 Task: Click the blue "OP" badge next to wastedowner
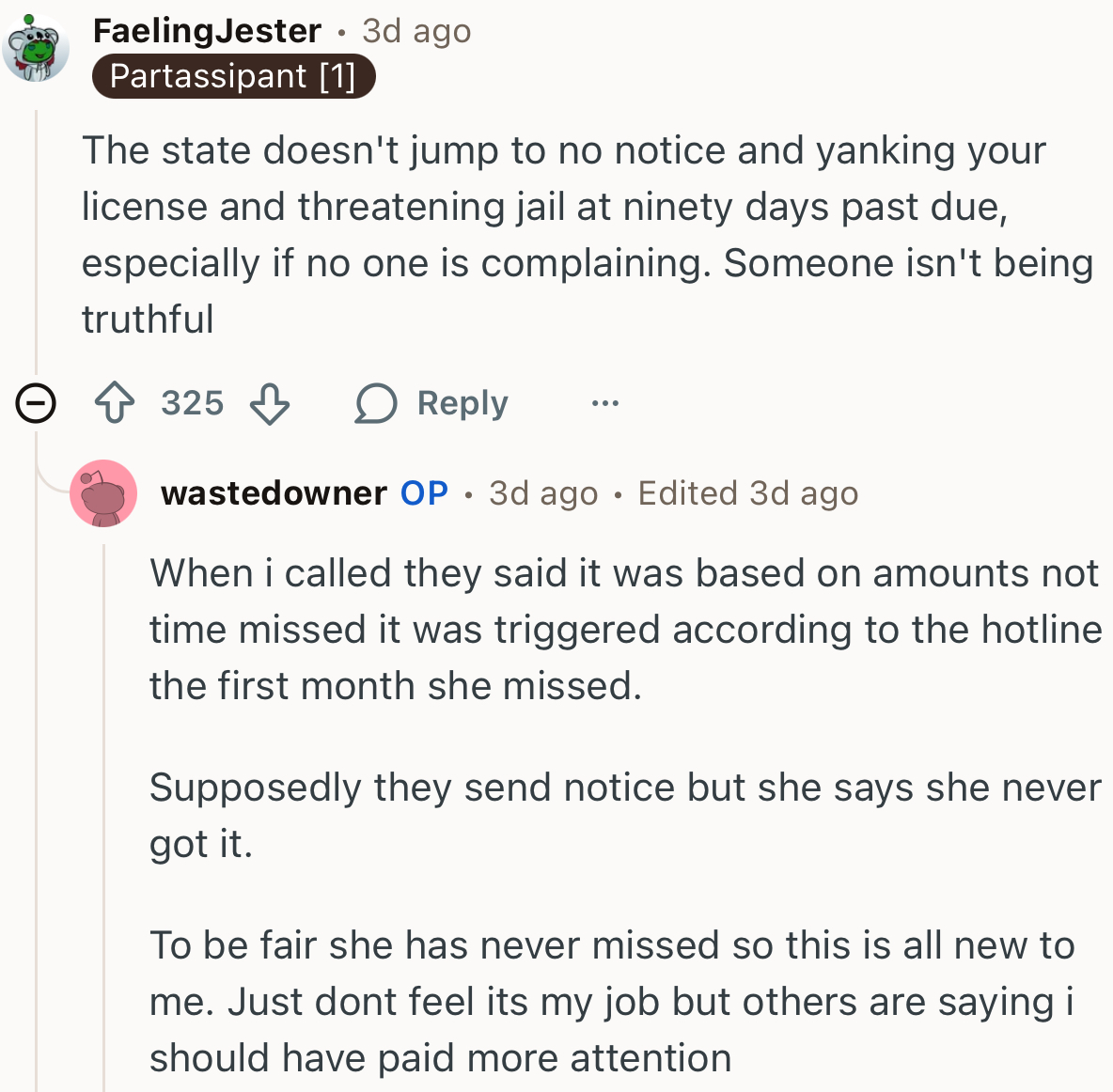tap(426, 492)
